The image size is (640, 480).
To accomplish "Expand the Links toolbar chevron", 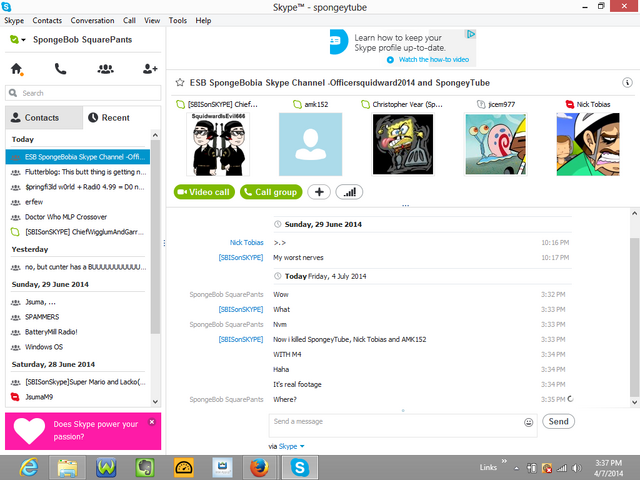I will coord(504,461).
